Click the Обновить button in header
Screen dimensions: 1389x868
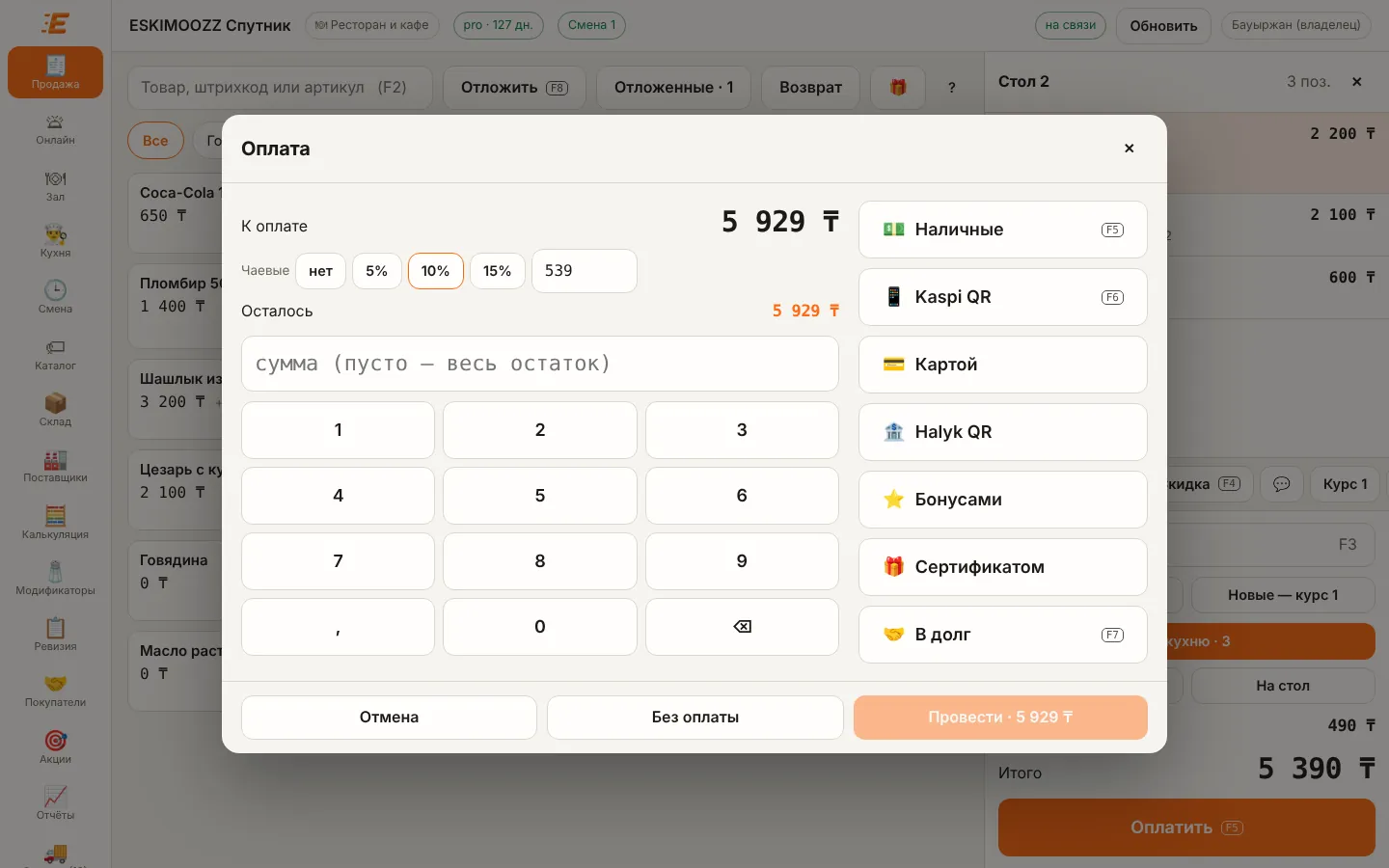(x=1163, y=26)
